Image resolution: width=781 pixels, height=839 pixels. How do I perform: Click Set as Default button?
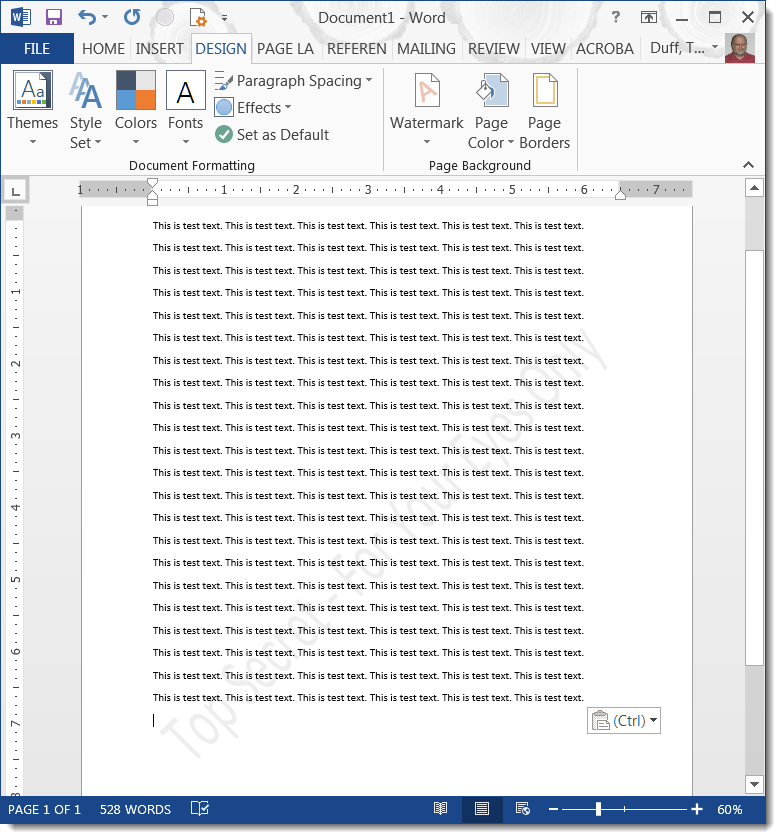click(x=273, y=134)
